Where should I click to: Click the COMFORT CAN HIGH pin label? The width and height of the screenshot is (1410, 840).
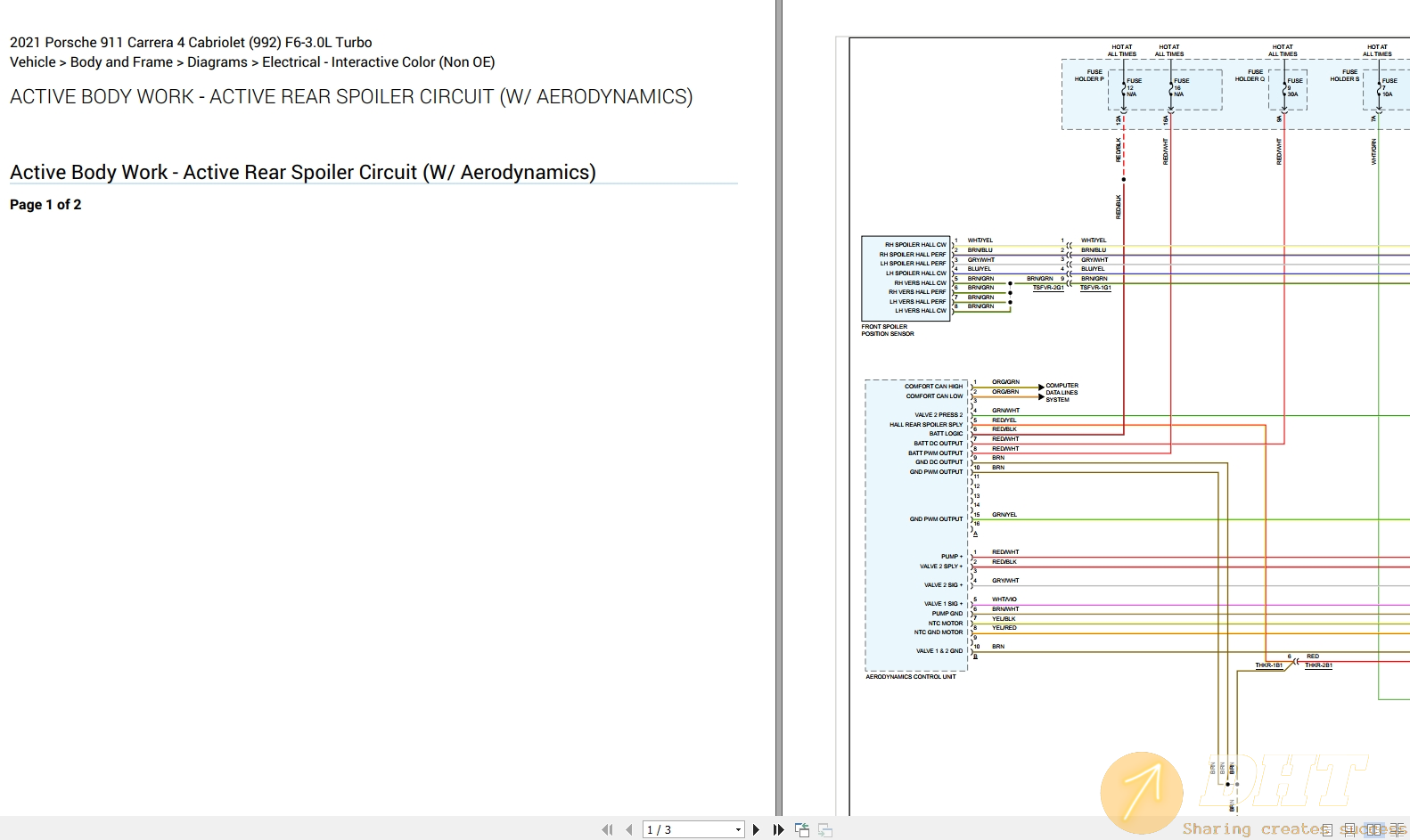tap(934, 387)
